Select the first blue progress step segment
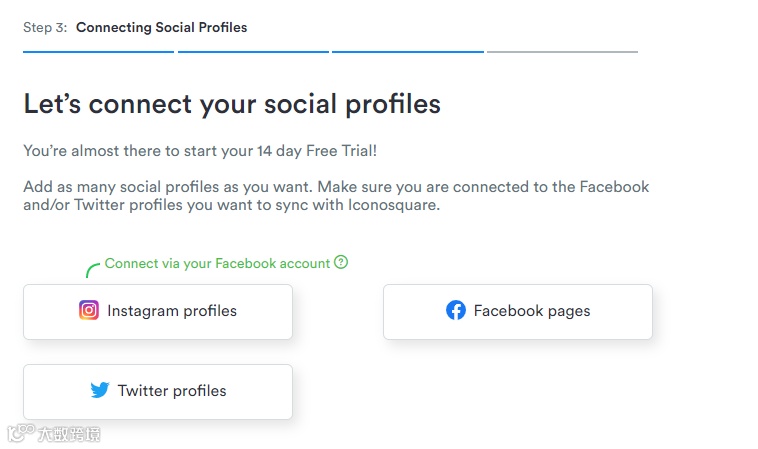Image resolution: width=758 pixels, height=449 pixels. click(98, 51)
